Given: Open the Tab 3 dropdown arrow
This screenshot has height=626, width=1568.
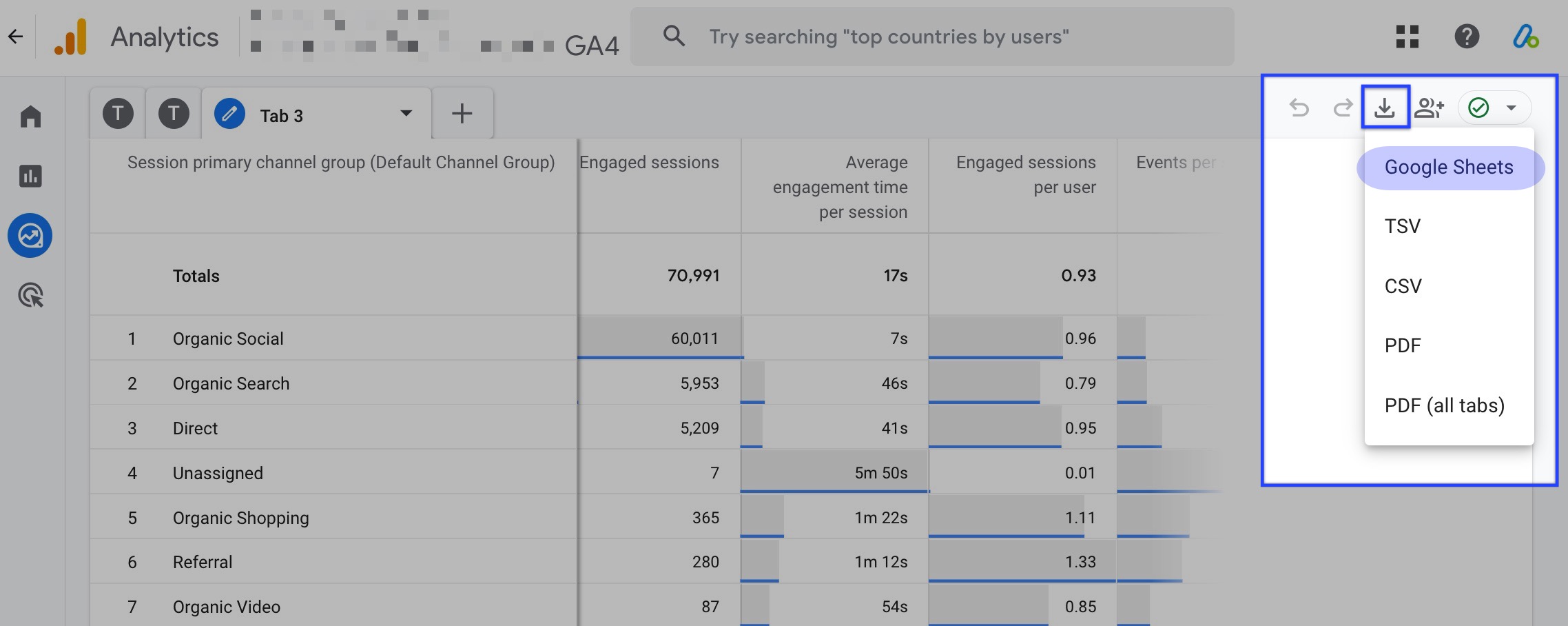Looking at the screenshot, I should [x=406, y=113].
